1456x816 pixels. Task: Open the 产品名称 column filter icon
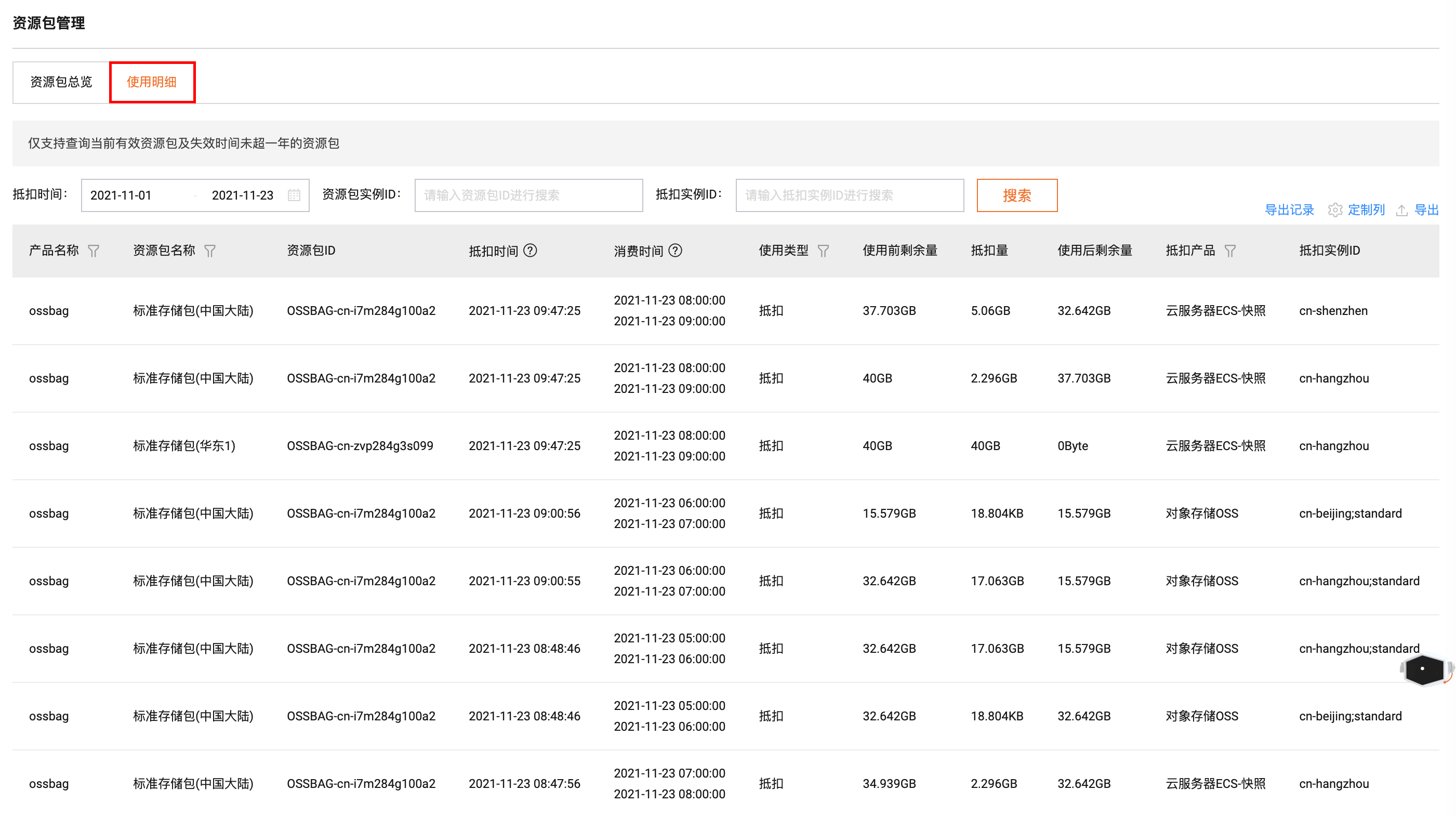(x=94, y=251)
